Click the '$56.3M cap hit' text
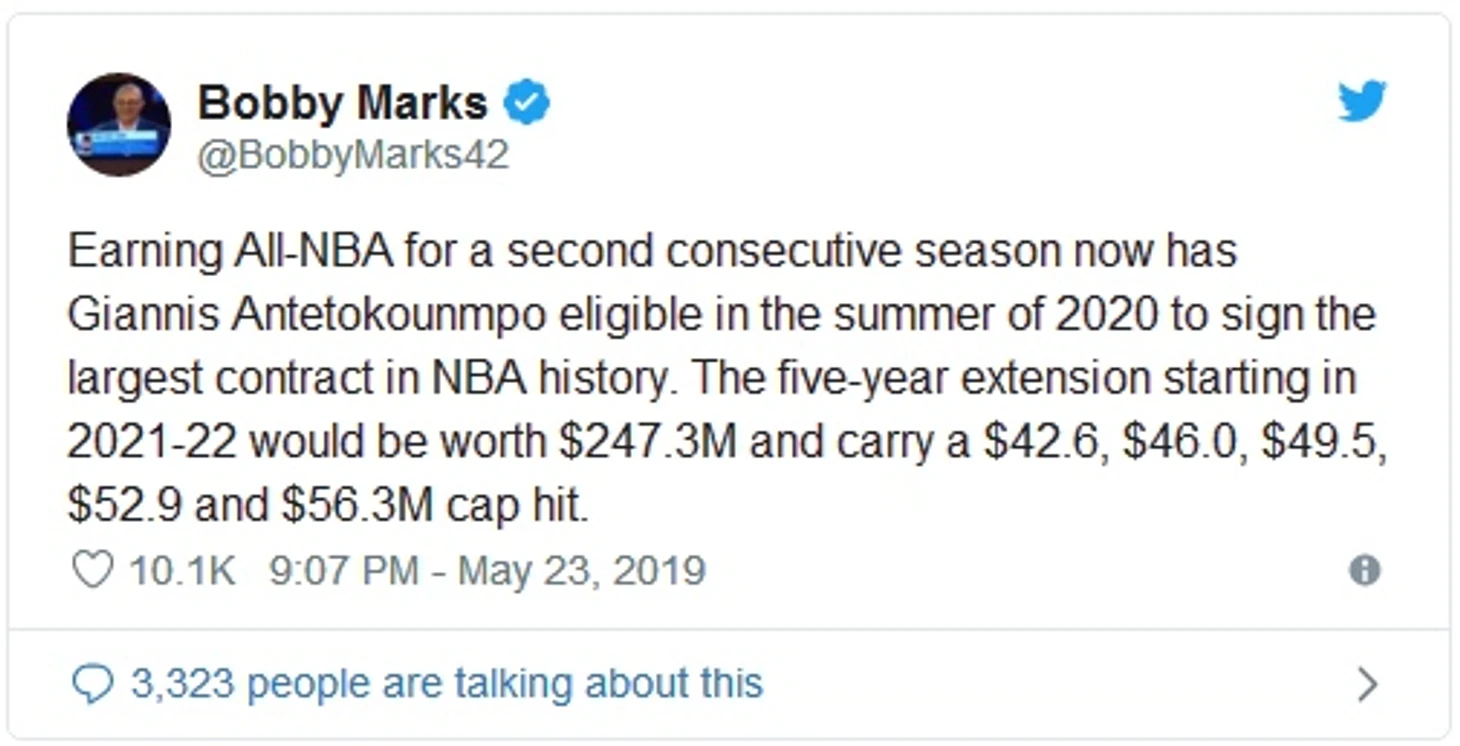Image resolution: width=1460 pixels, height=746 pixels. (x=435, y=507)
